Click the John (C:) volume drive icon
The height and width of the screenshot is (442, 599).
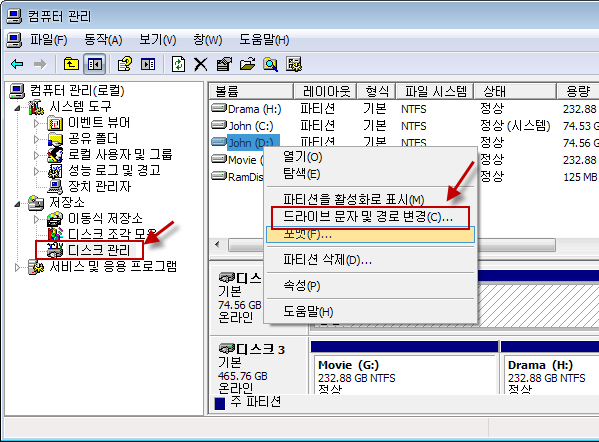[x=219, y=125]
